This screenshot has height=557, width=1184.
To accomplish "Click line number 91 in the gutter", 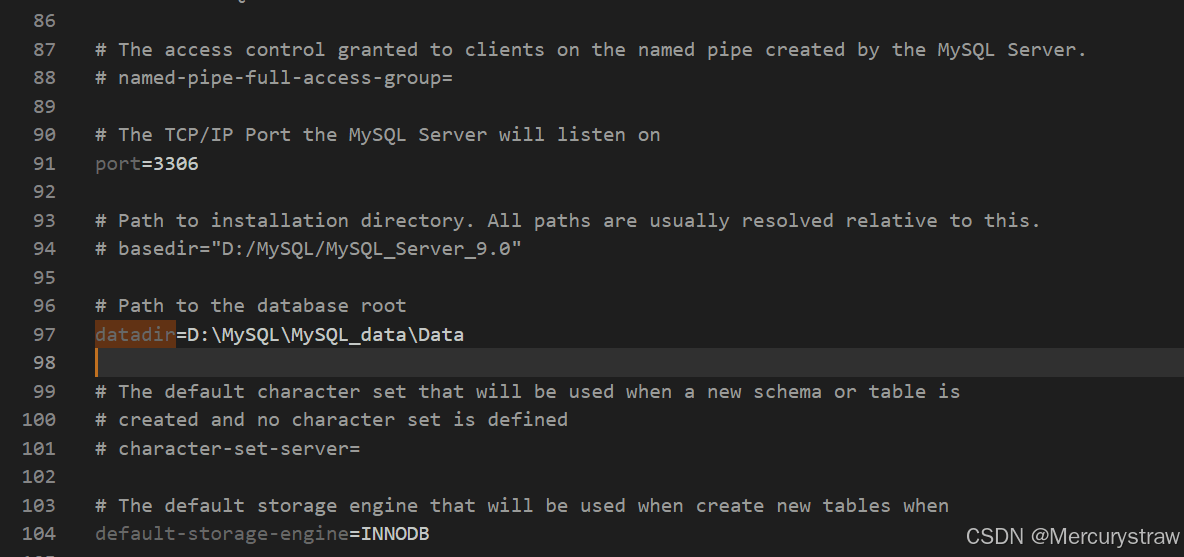I will pyautogui.click(x=45, y=164).
